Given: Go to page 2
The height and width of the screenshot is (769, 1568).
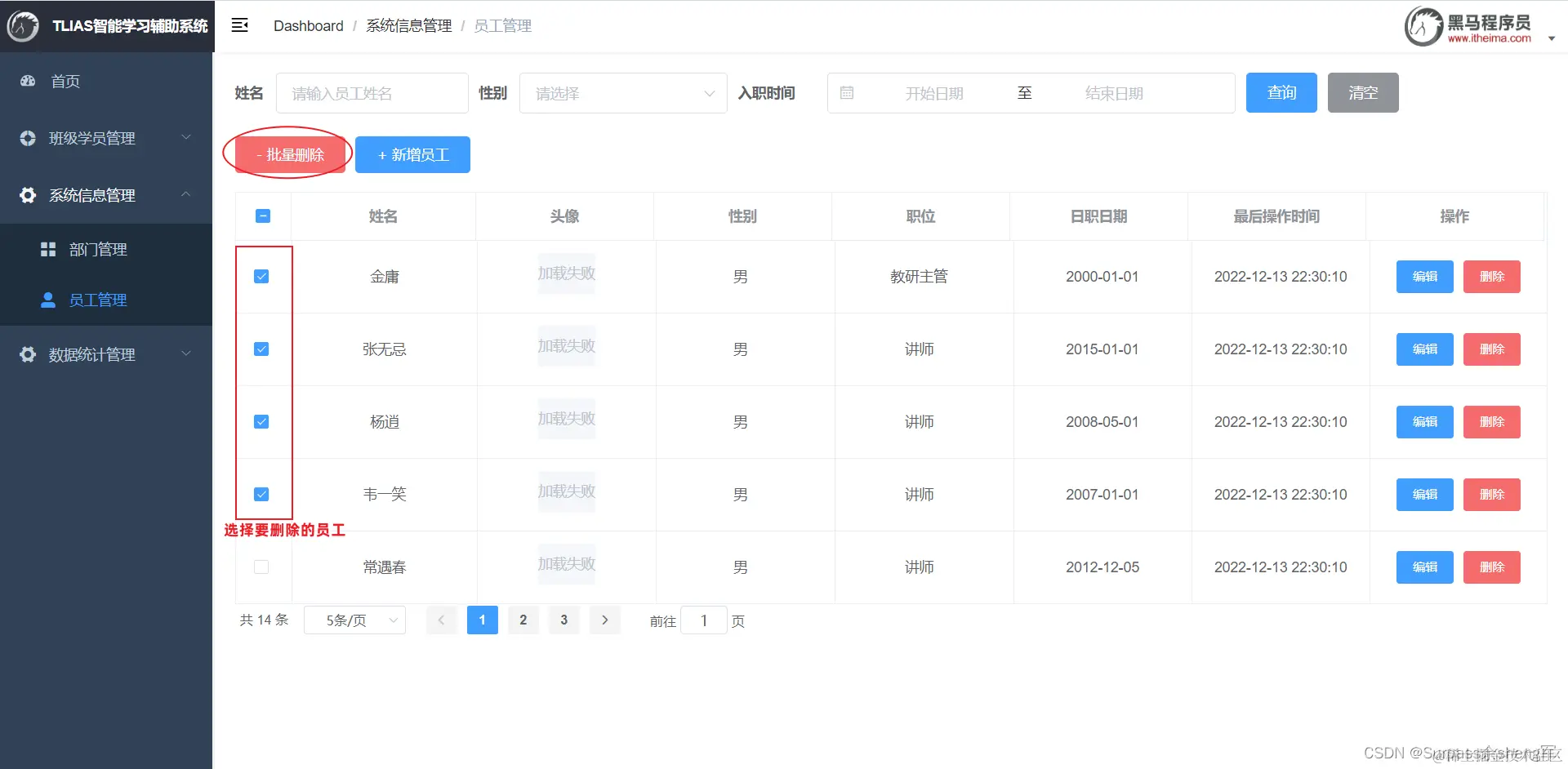Looking at the screenshot, I should [523, 620].
